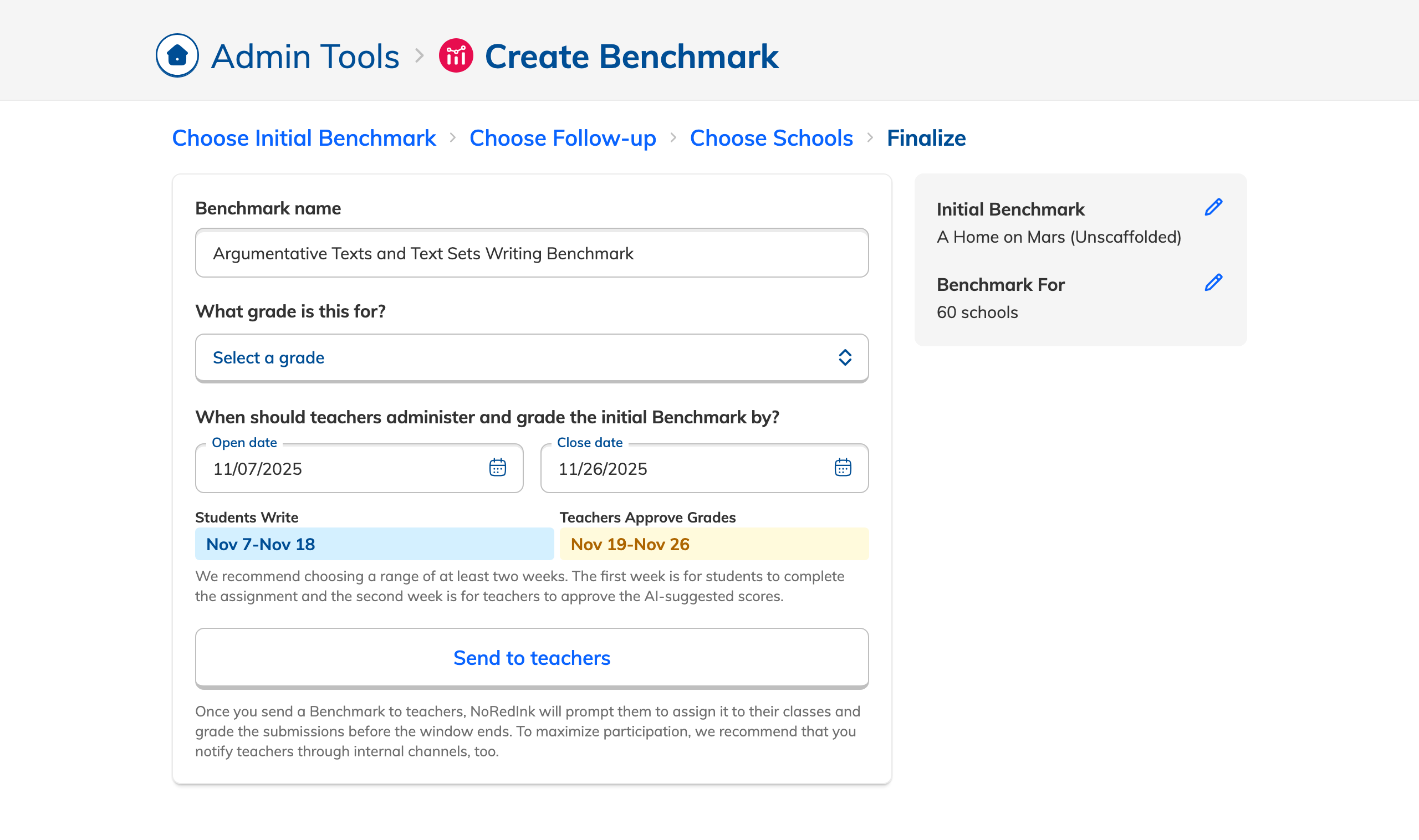Select the Finalize step
Viewport: 1419px width, 840px height.
pyautogui.click(x=926, y=138)
